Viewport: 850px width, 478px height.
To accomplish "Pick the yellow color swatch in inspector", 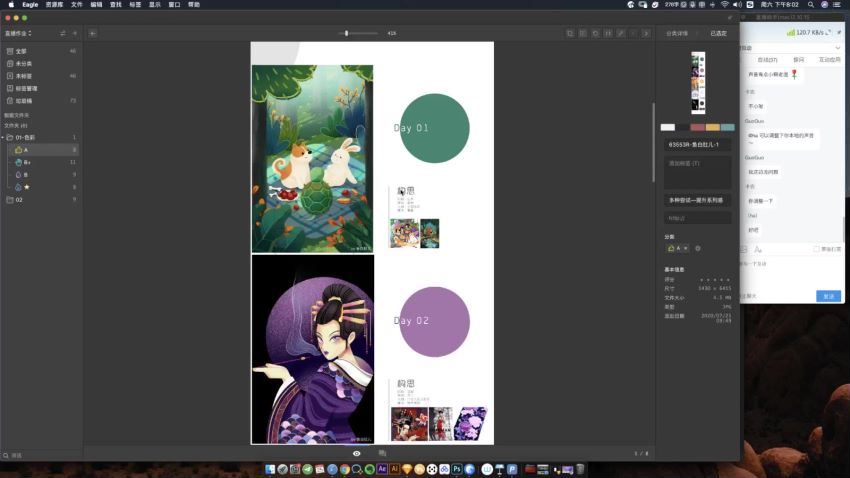I will pos(713,127).
